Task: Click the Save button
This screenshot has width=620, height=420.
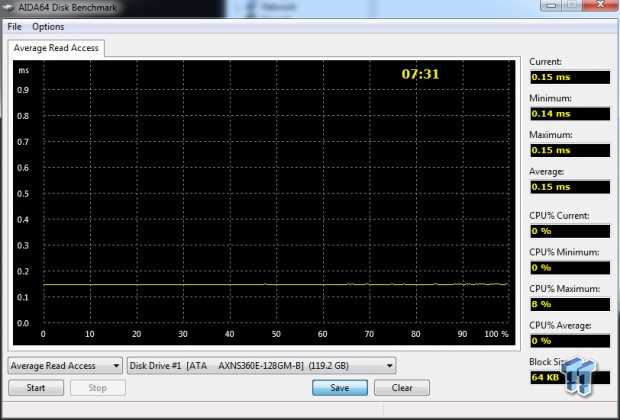Action: 340,388
